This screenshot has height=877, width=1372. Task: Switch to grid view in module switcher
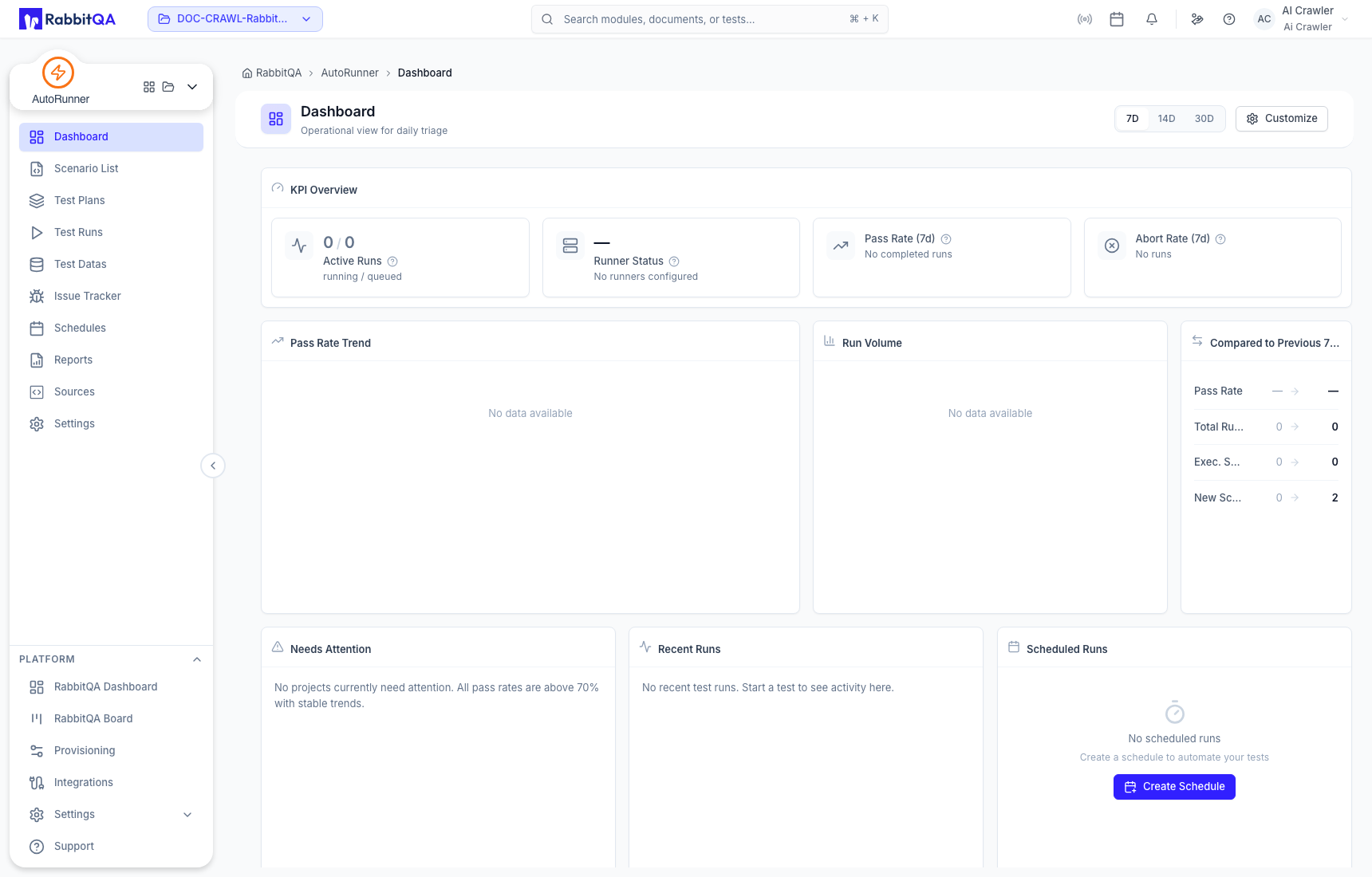point(149,87)
